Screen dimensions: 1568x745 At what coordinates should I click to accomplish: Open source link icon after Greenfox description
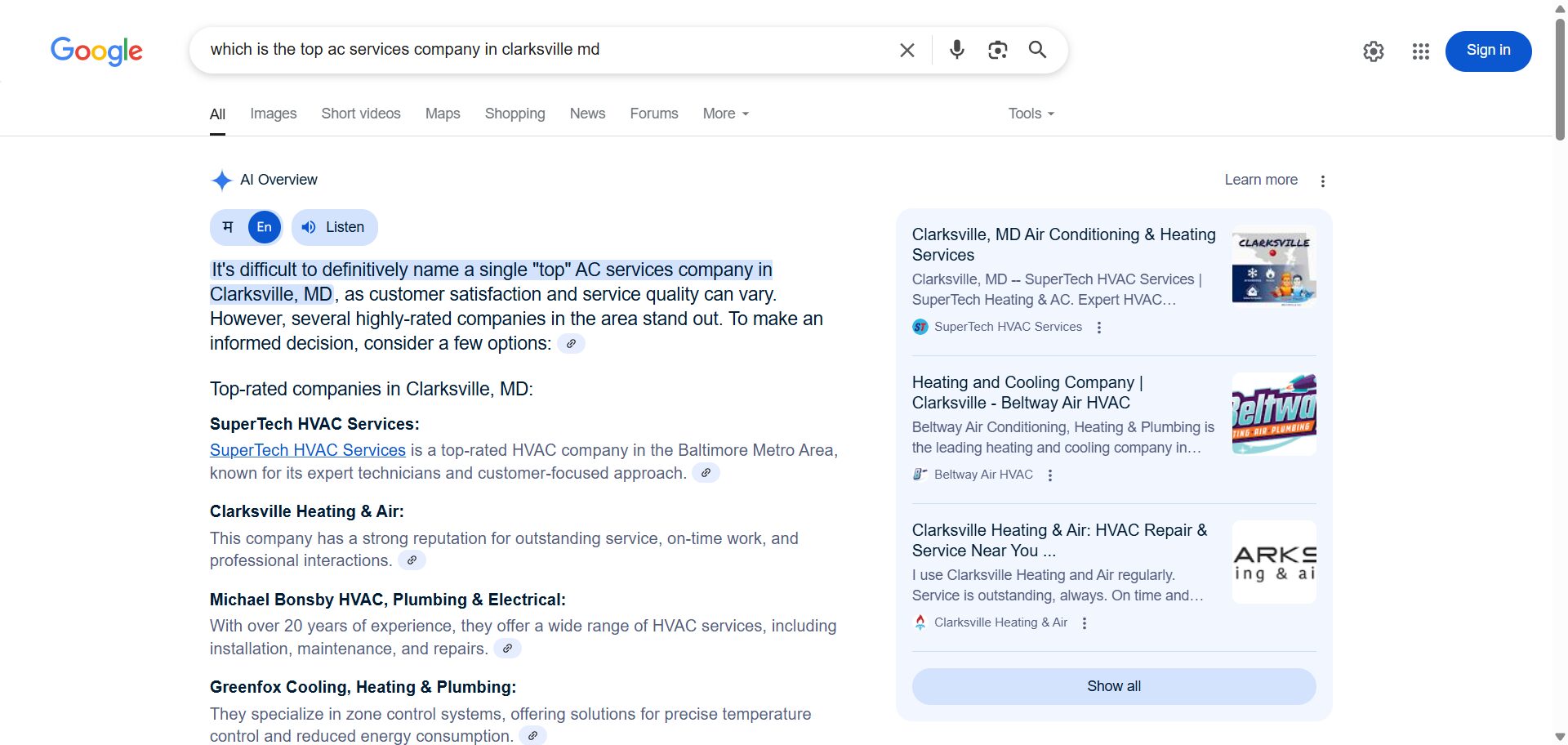pyautogui.click(x=532, y=736)
